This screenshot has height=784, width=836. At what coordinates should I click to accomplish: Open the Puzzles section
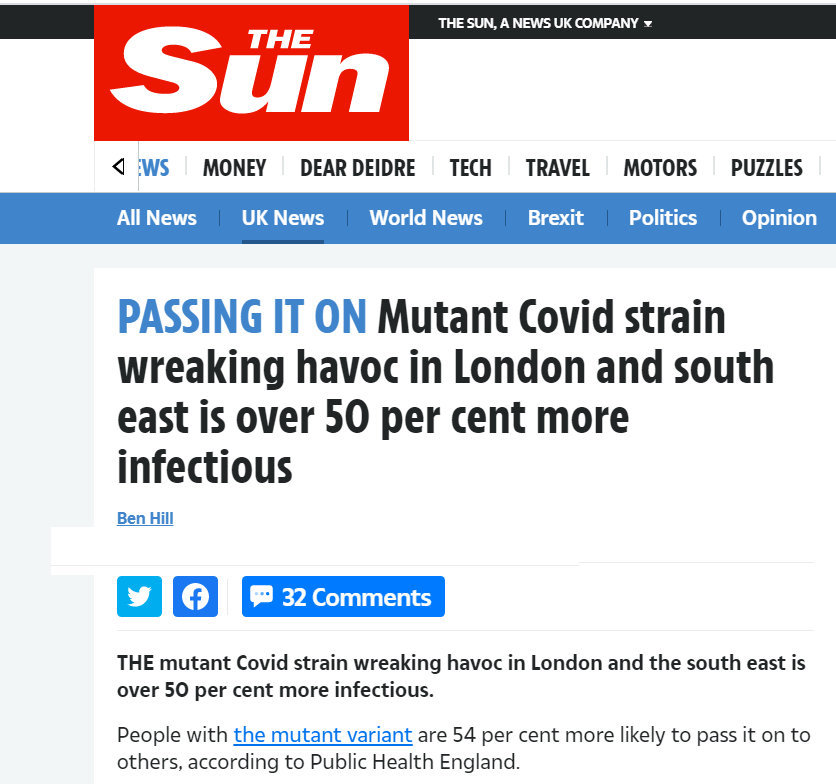pos(766,168)
